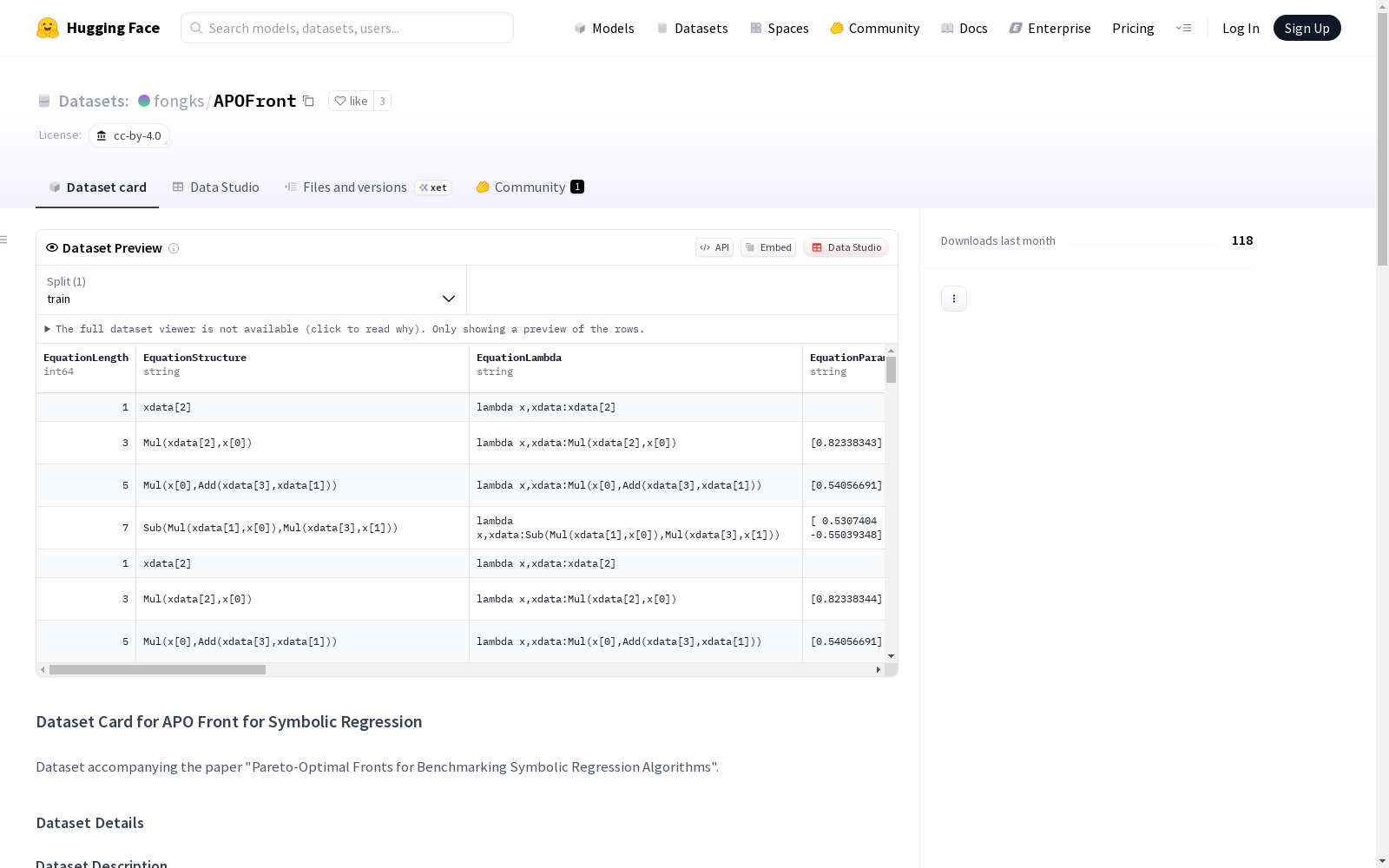
Task: Click the API button in preview
Action: [x=714, y=247]
